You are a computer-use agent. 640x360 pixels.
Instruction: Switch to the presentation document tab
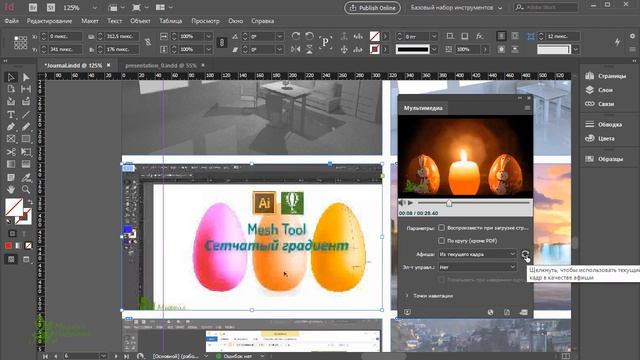[161, 65]
